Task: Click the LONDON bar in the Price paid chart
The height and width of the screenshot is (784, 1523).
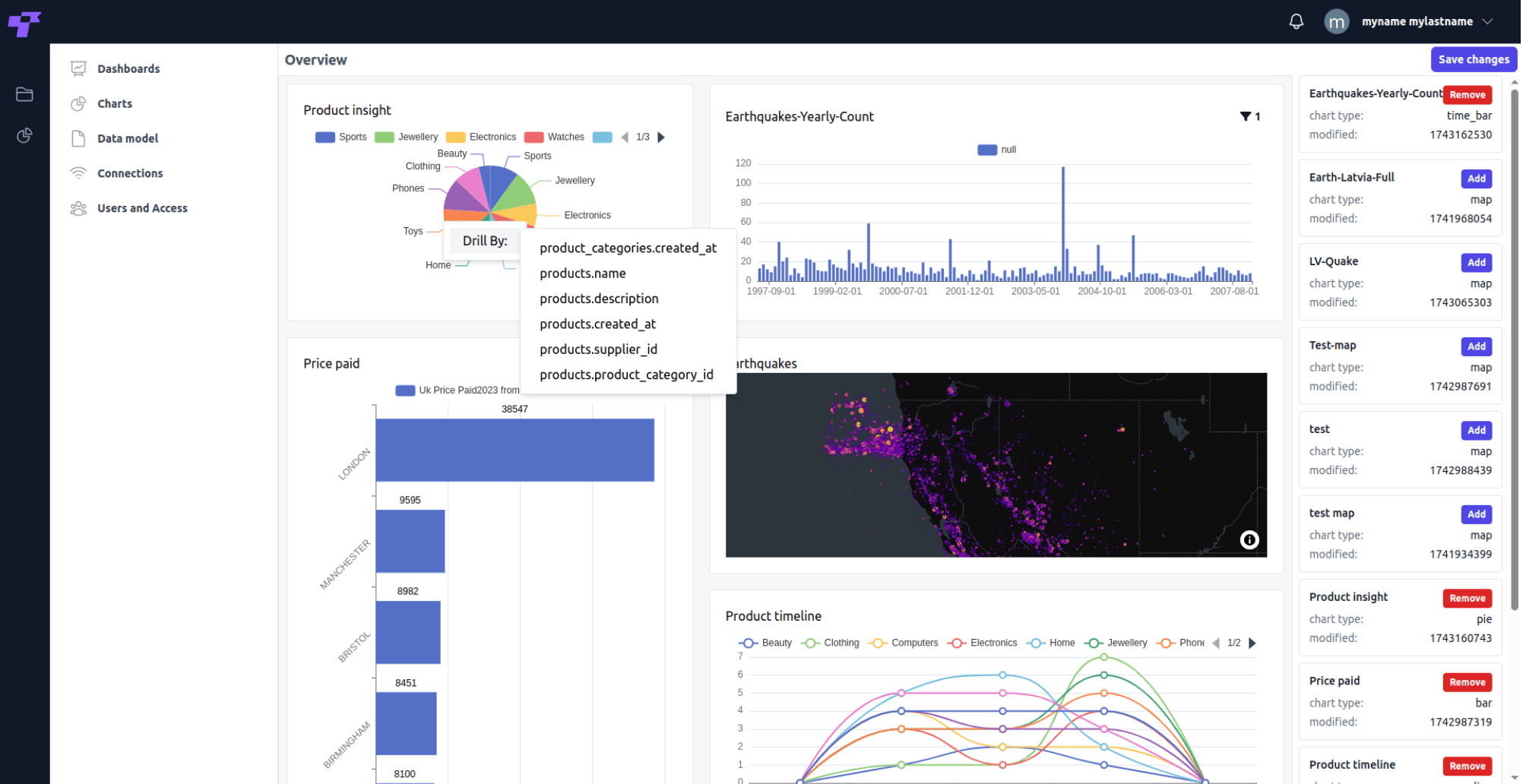Action: [x=514, y=450]
